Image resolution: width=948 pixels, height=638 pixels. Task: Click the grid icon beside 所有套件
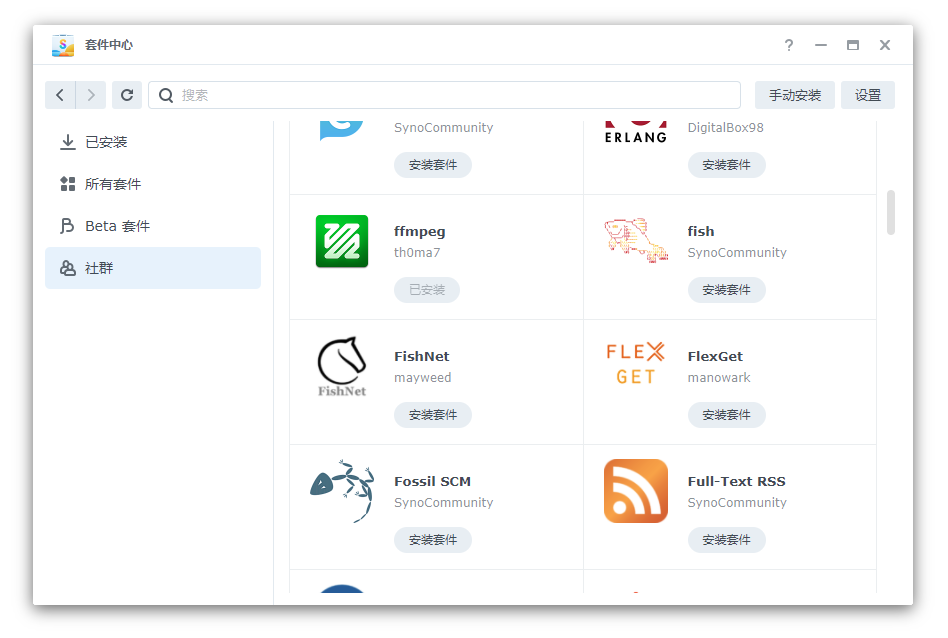point(68,184)
